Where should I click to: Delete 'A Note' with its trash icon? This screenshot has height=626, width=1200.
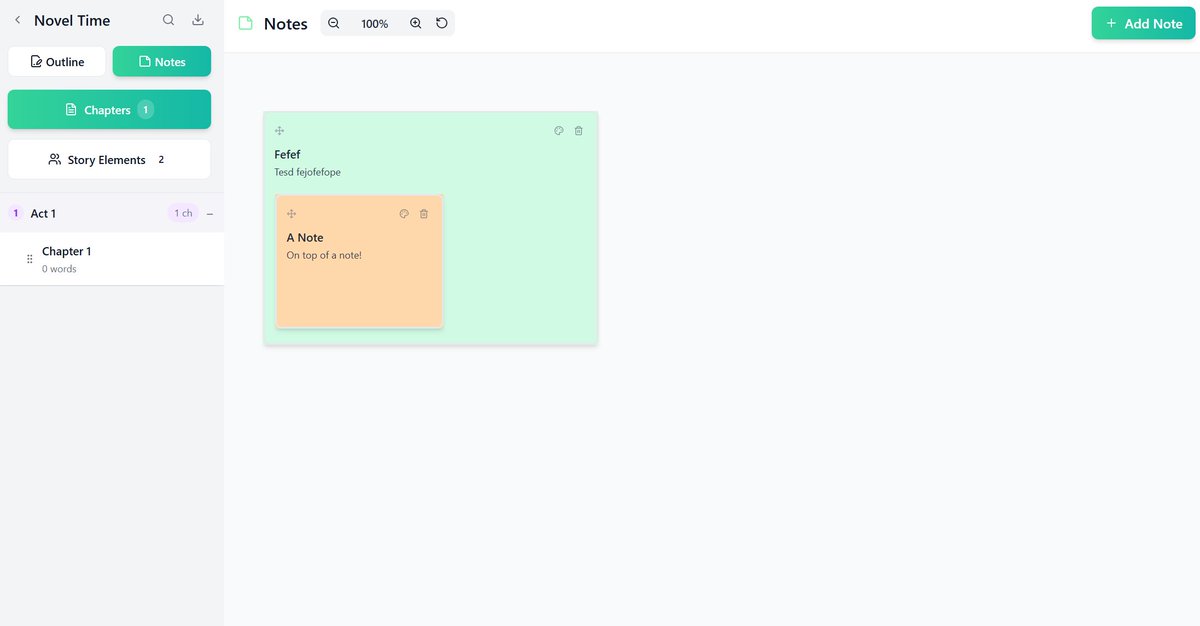click(424, 214)
